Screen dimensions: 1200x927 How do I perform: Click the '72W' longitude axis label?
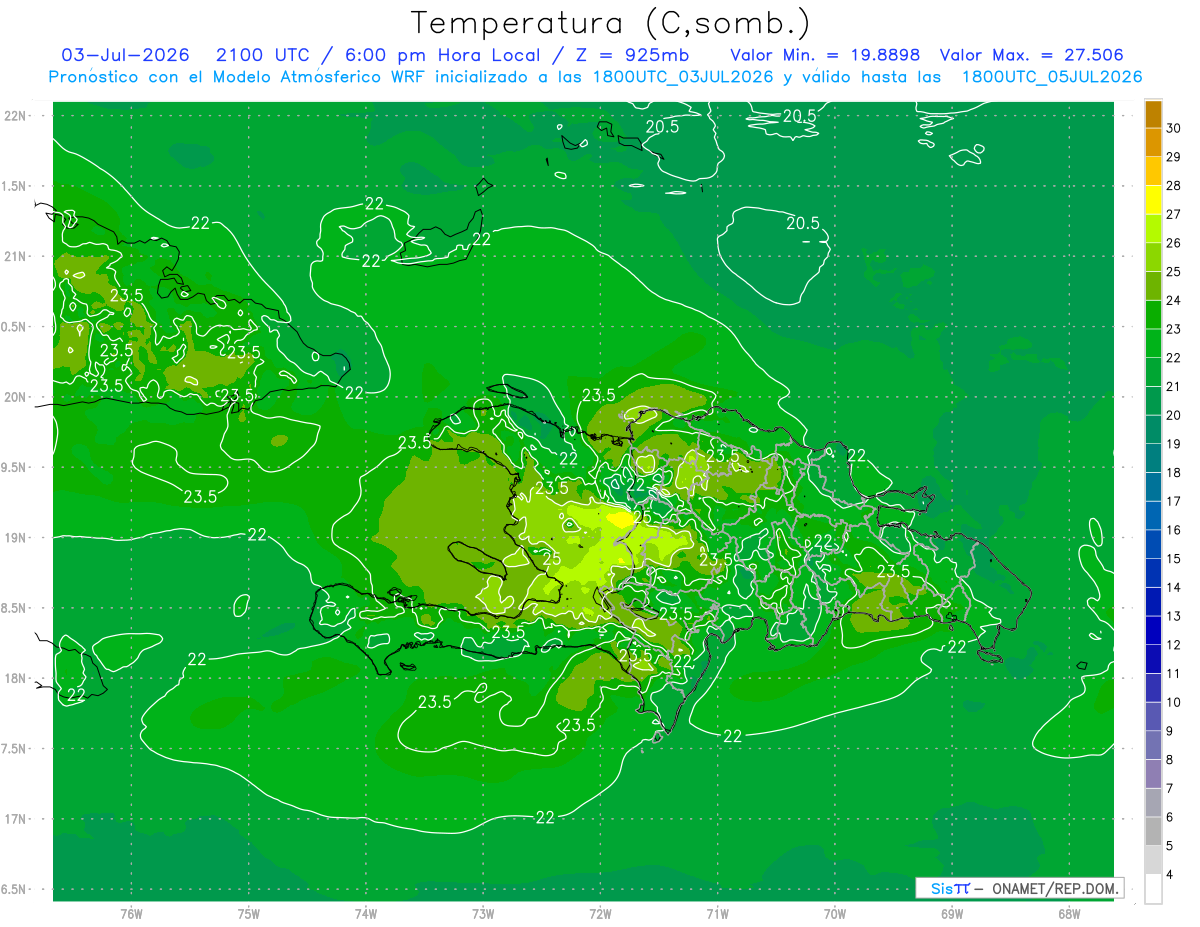click(x=600, y=914)
